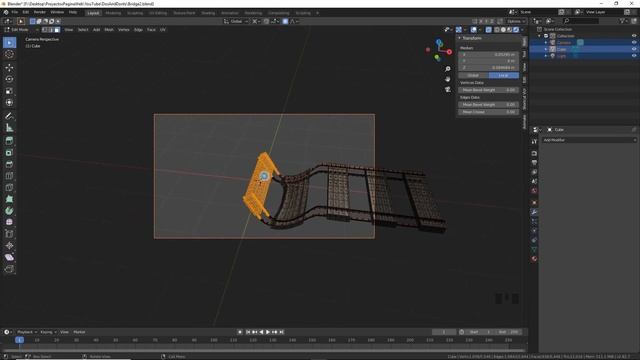Switch viewport to rendered shading
640x360 pixels.
click(x=516, y=30)
